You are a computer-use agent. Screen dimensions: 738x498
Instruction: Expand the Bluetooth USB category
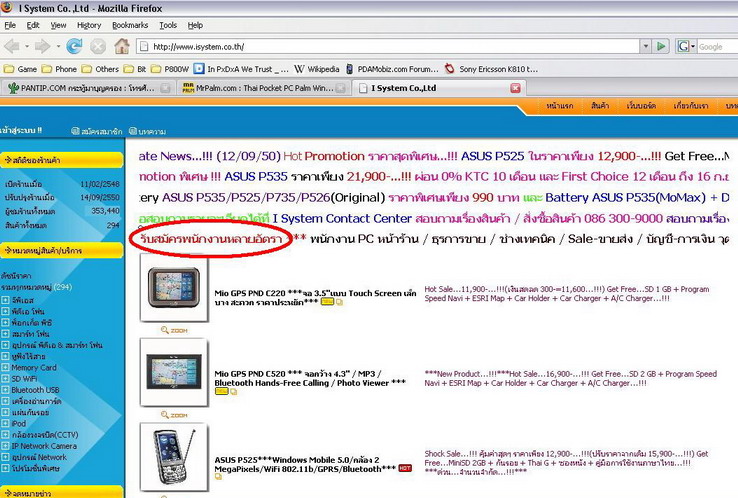[5, 390]
